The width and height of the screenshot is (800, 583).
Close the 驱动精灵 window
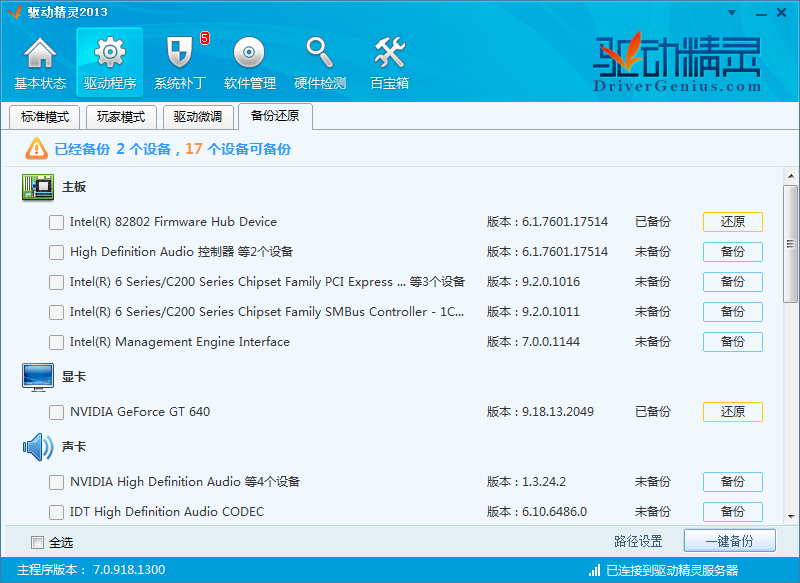click(x=781, y=13)
